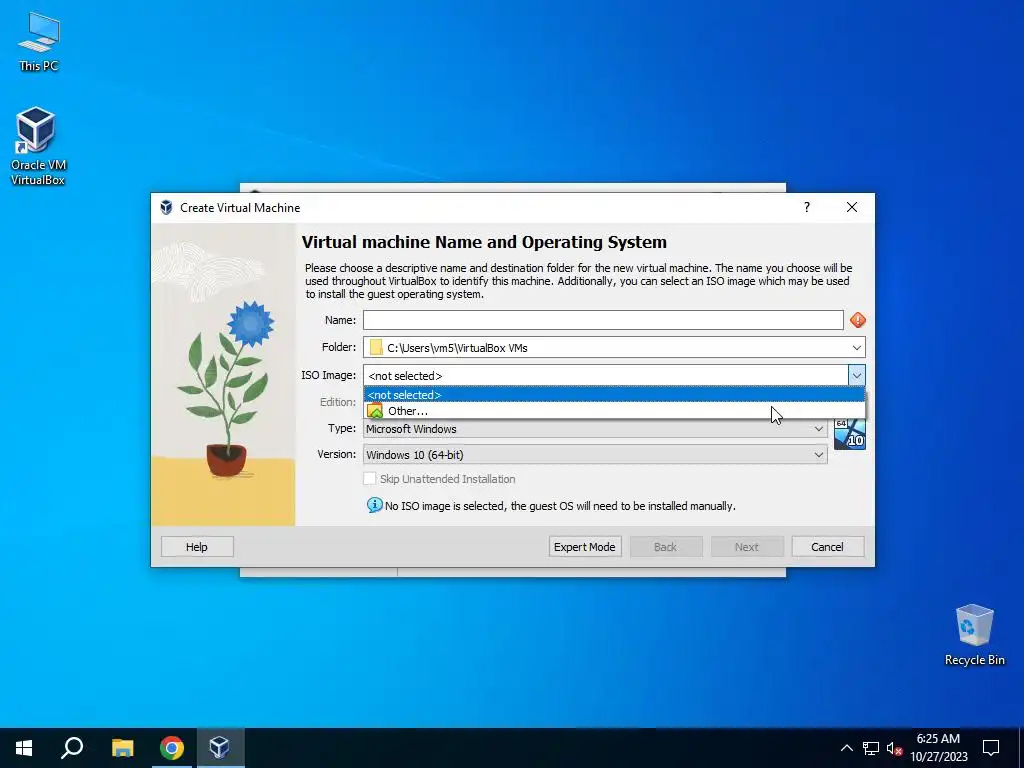Click the 'No ISO image is selected' message text
The image size is (1024, 768).
pyautogui.click(x=560, y=506)
